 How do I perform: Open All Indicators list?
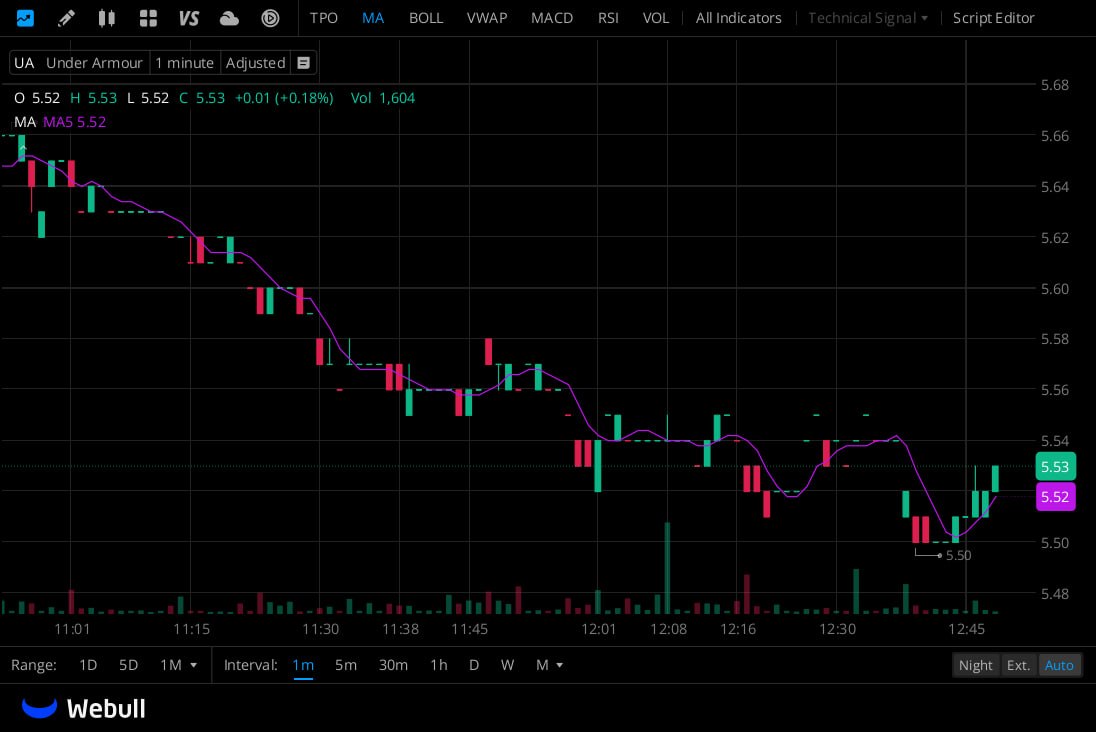coord(738,18)
